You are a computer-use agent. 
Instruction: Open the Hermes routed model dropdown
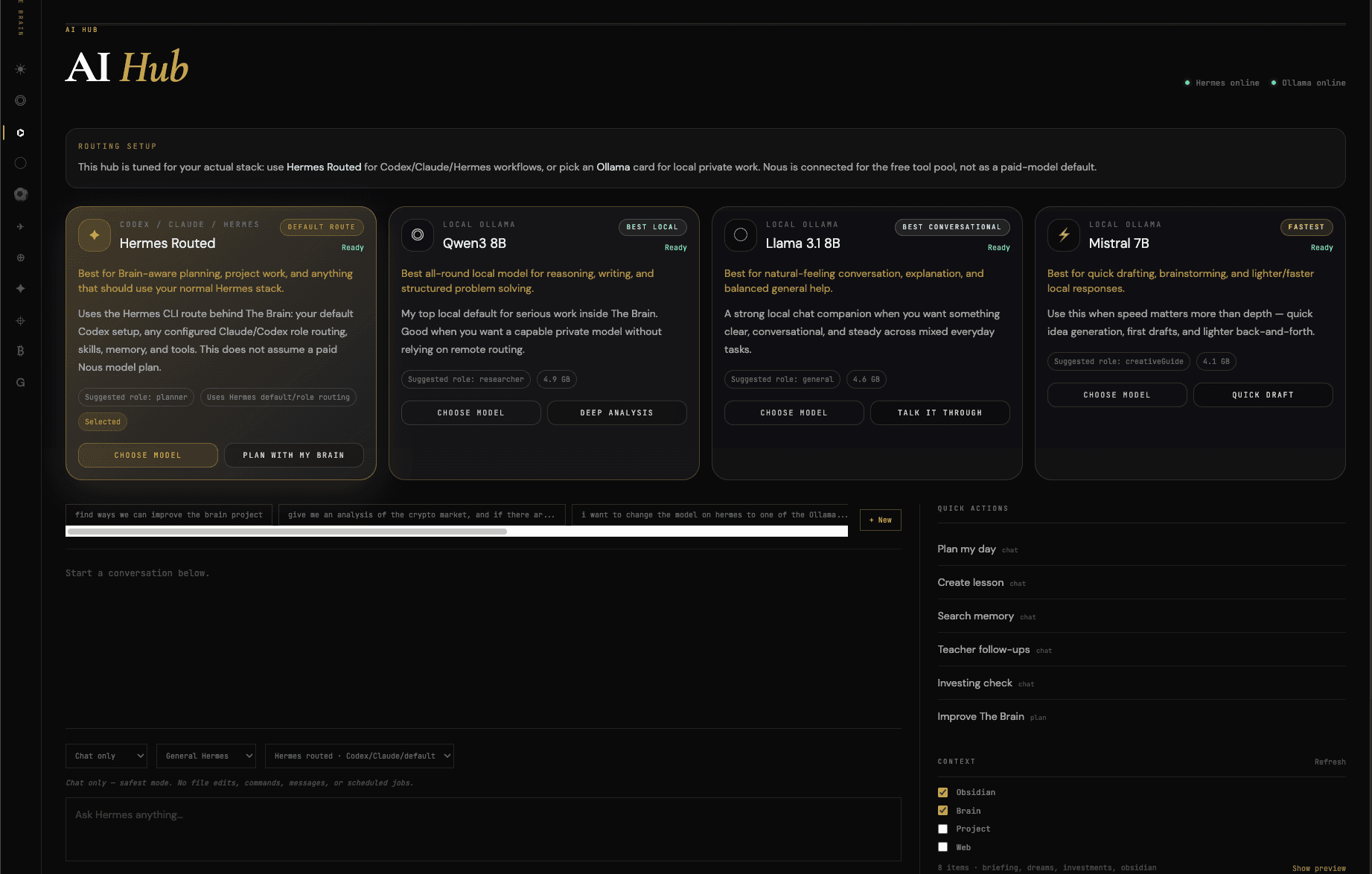pos(360,756)
